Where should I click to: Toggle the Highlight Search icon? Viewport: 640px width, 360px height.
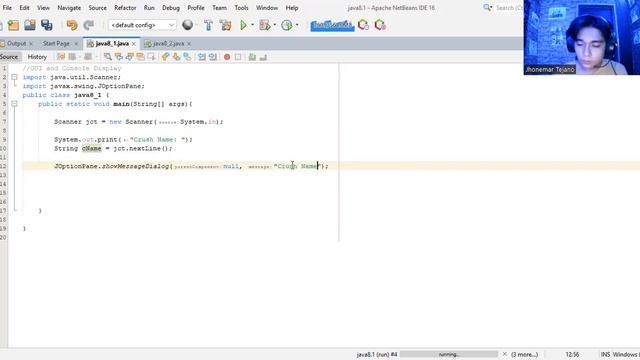(140, 57)
